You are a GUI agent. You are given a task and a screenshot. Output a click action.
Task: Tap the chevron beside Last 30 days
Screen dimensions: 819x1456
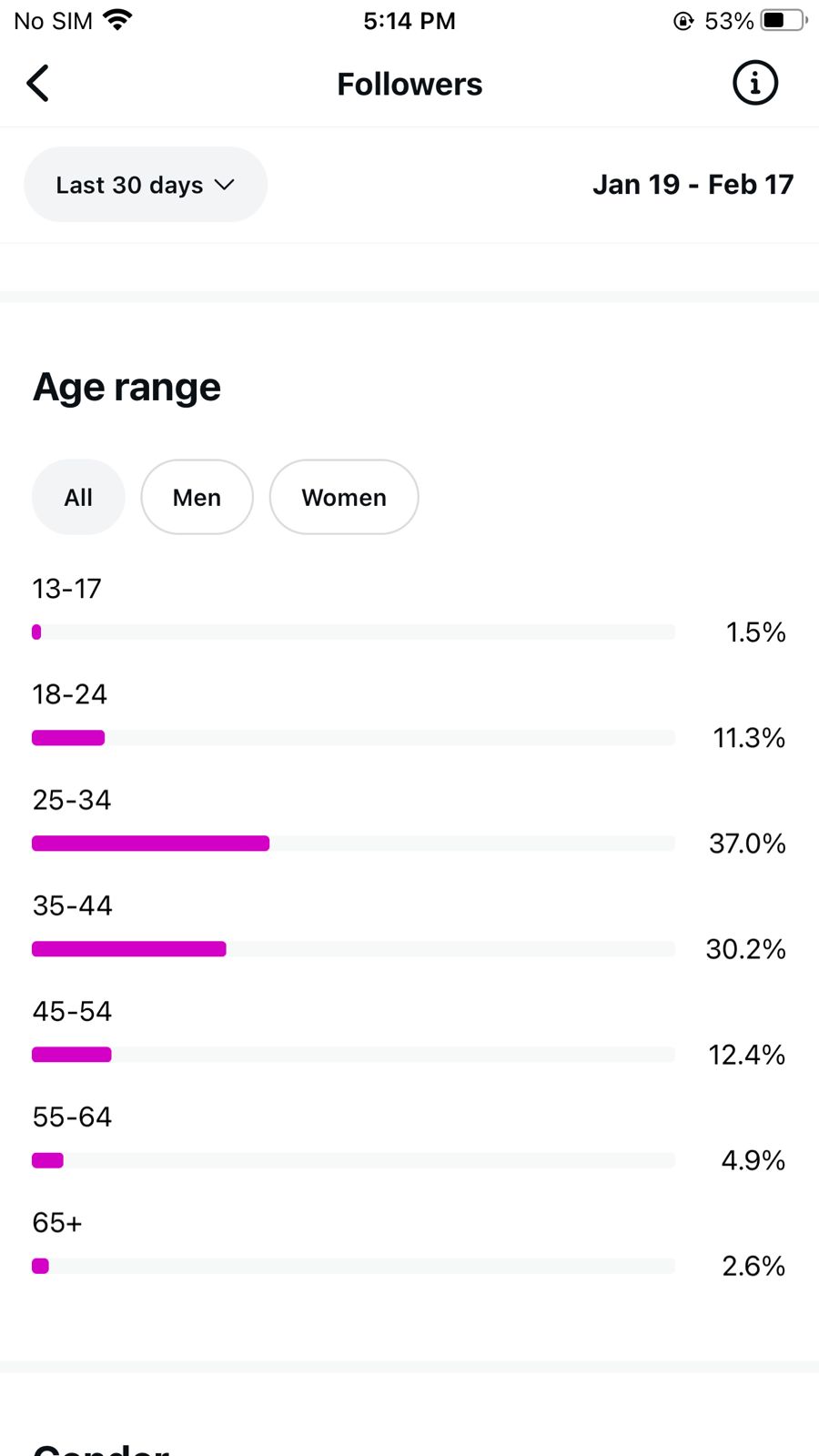pos(225,185)
